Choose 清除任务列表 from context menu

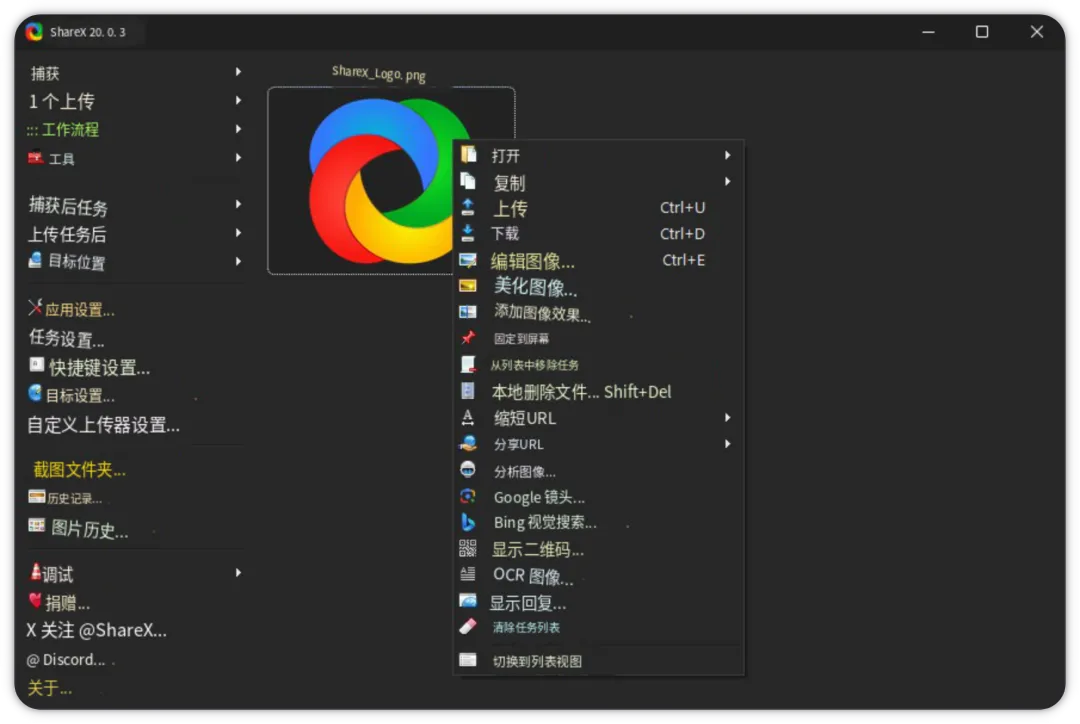point(598,628)
